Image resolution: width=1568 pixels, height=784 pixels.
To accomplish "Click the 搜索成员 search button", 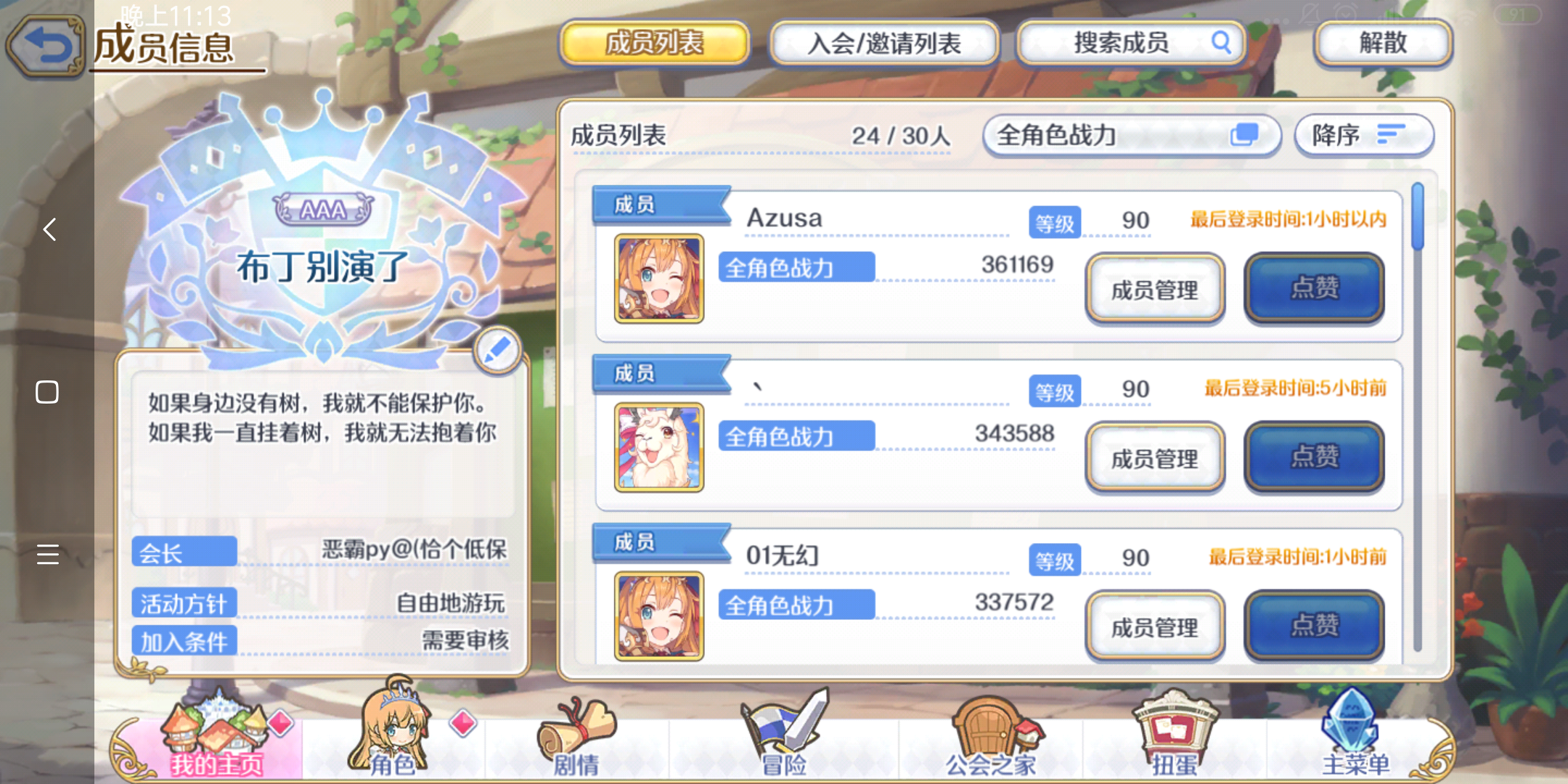I will (1131, 43).
